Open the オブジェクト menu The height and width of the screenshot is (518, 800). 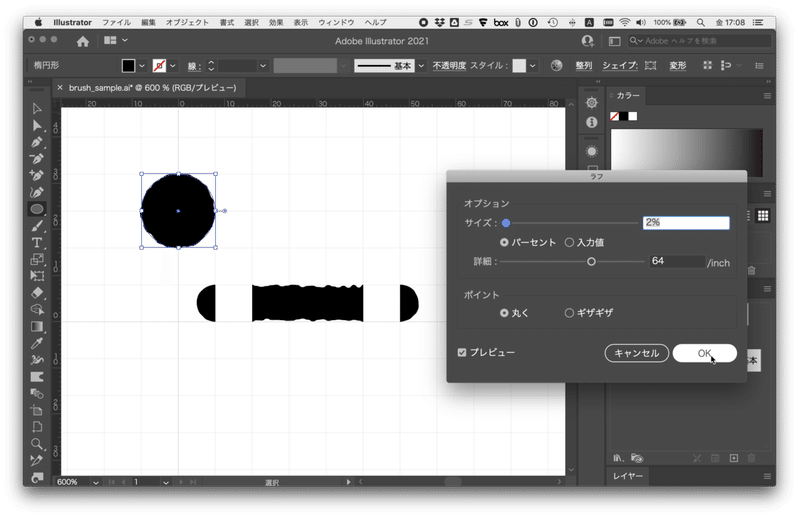pyautogui.click(x=187, y=22)
